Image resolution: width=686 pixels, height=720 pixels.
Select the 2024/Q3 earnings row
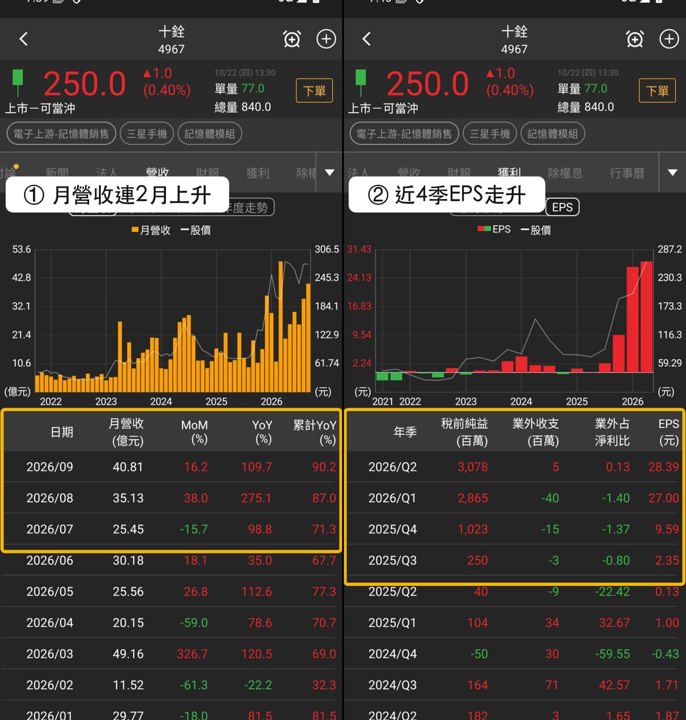[x=515, y=685]
